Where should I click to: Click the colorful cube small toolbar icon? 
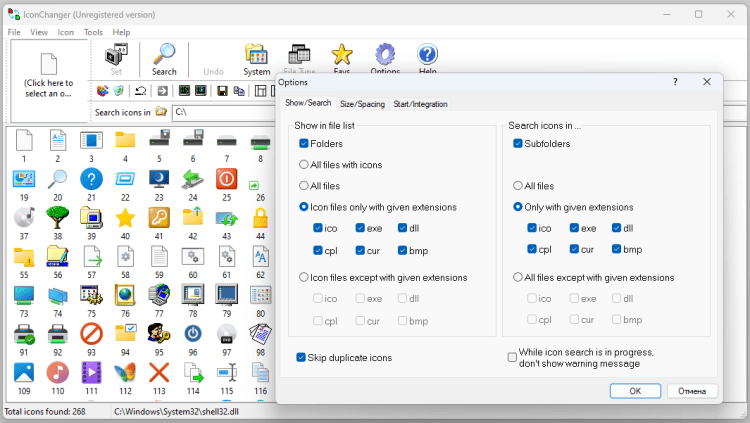pyautogui.click(x=102, y=90)
